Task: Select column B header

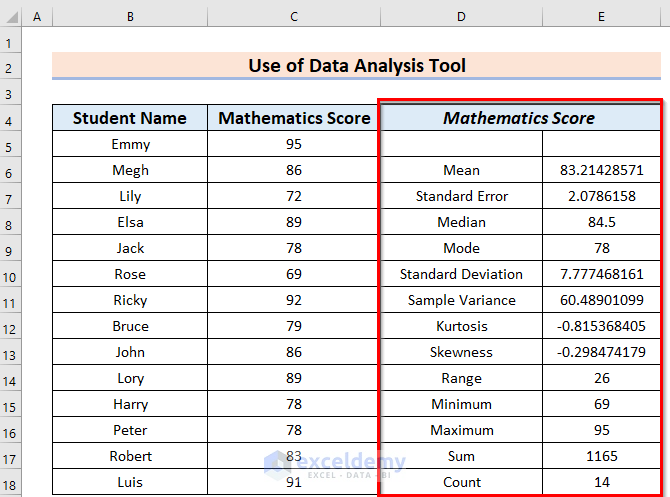Action: click(130, 17)
